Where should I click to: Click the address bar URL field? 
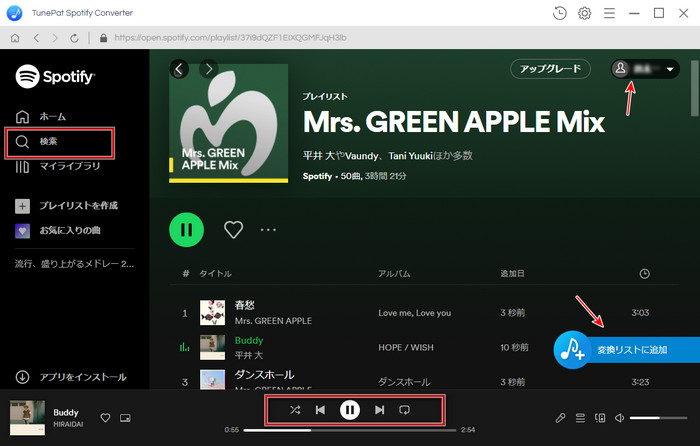click(230, 38)
